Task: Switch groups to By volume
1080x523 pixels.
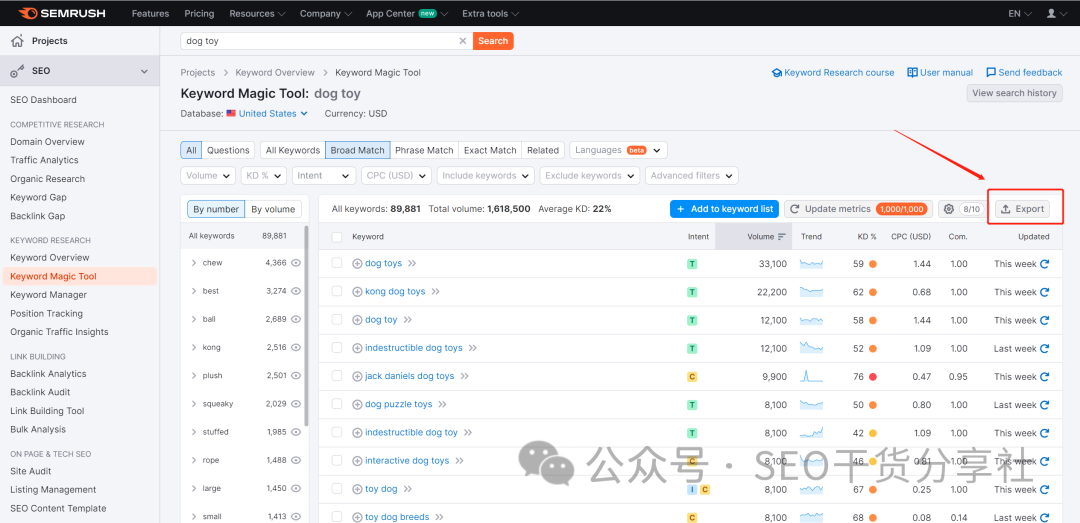Action: [273, 209]
